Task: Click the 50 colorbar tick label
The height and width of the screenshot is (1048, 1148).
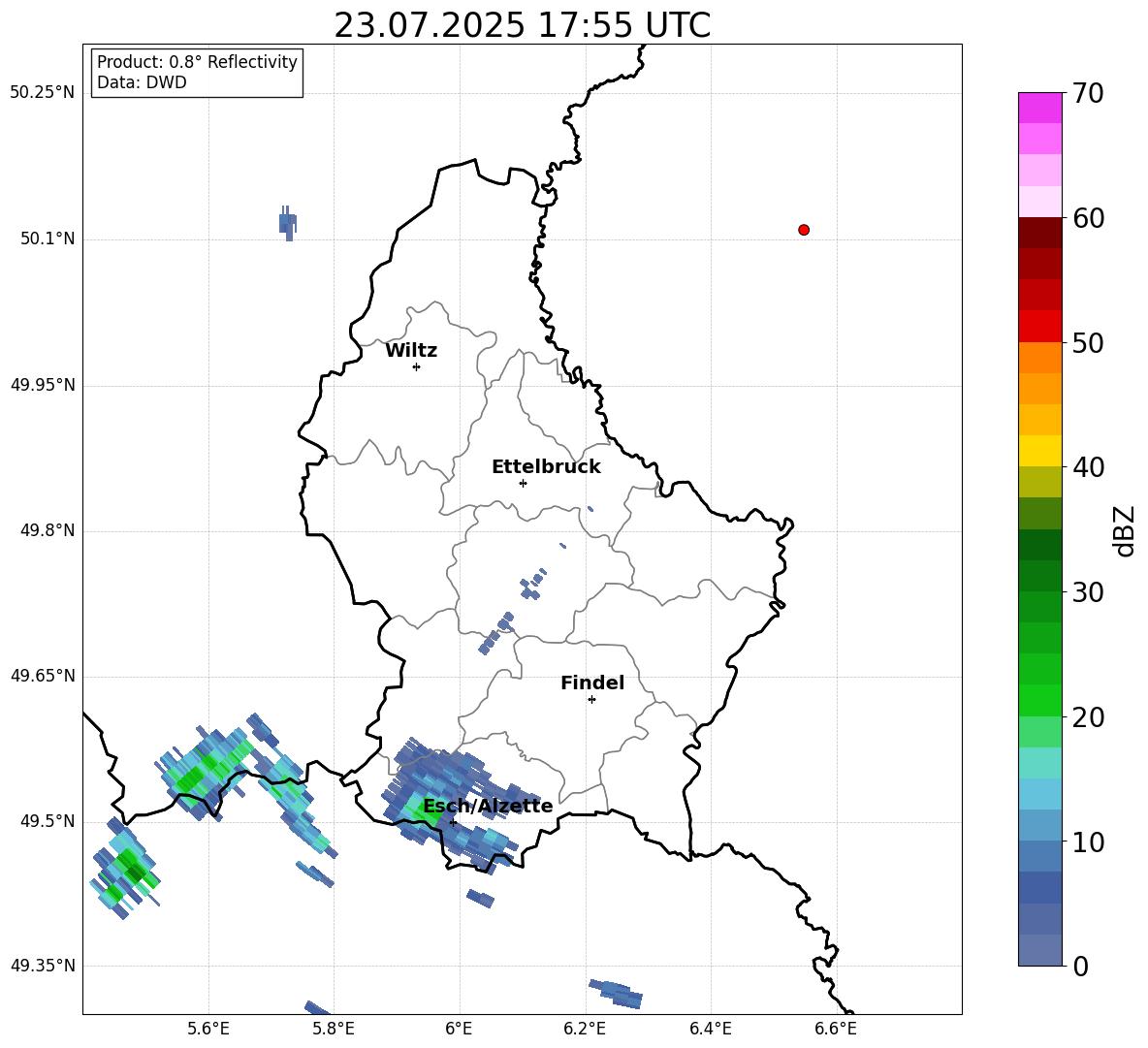Action: coord(1088,342)
